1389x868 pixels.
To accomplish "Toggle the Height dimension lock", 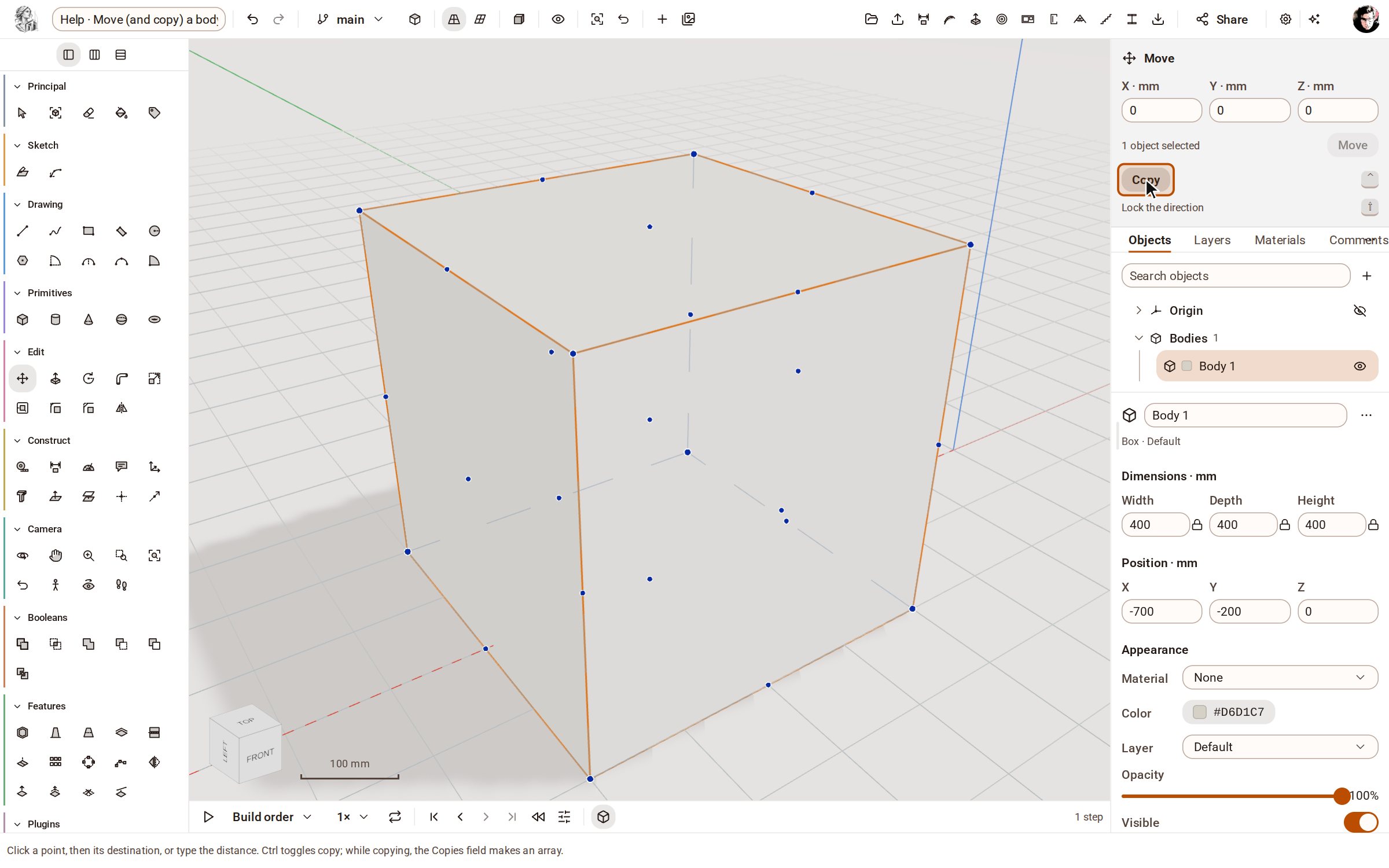I will point(1373,525).
